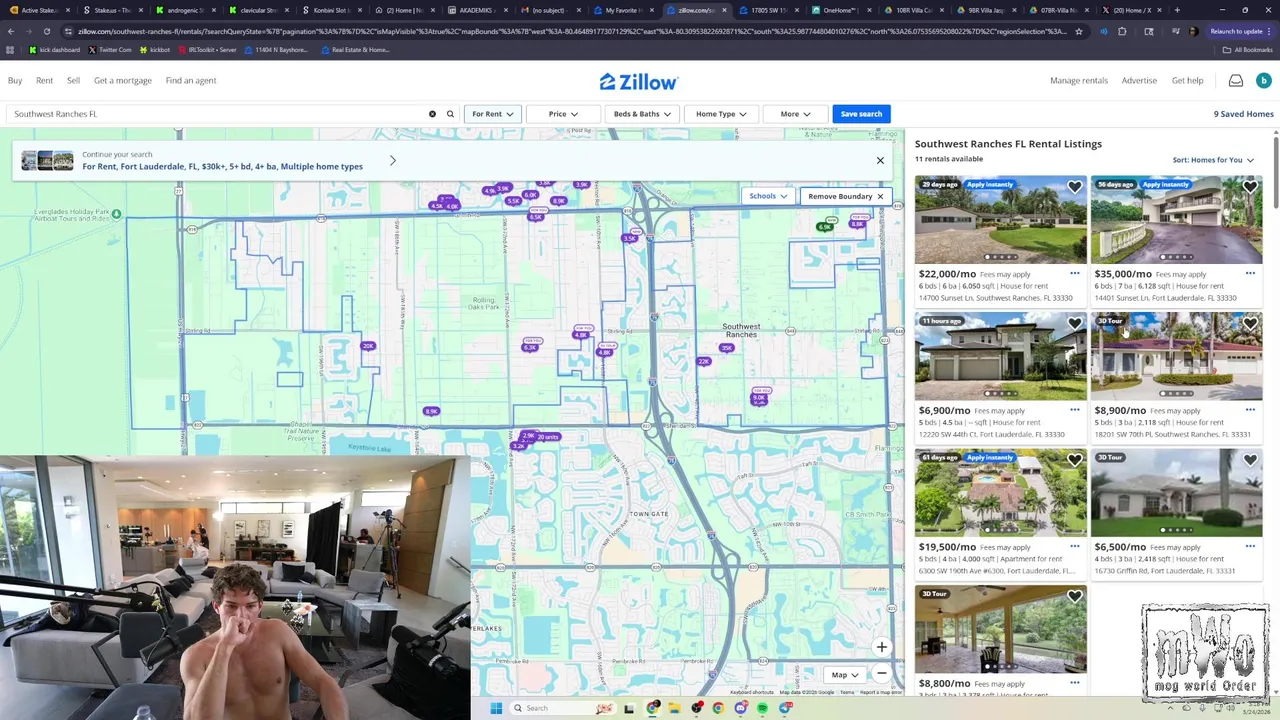This screenshot has height=720, width=1280.
Task: Bookmark this page with the star icon
Action: click(x=1078, y=31)
